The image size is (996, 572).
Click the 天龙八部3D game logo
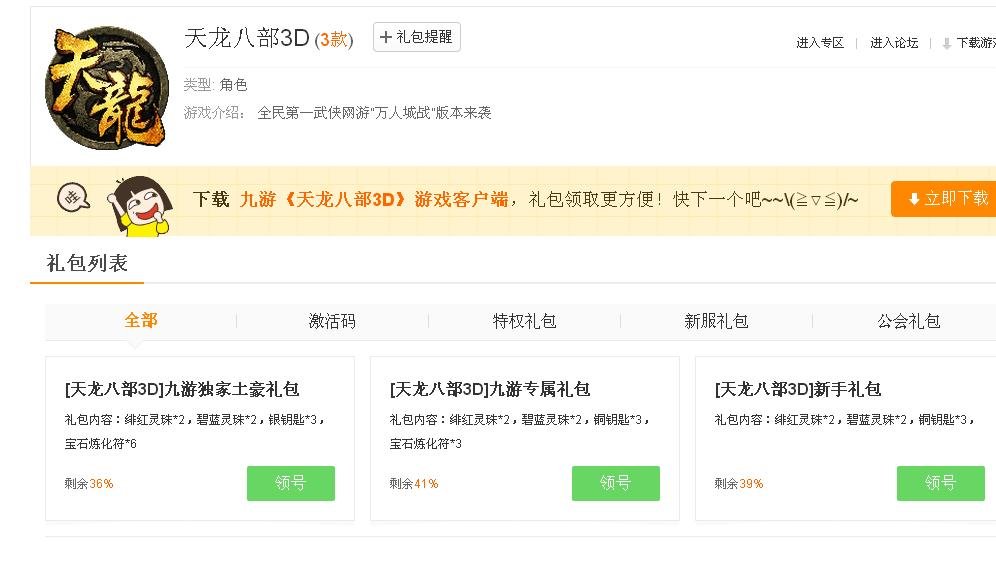pyautogui.click(x=107, y=88)
